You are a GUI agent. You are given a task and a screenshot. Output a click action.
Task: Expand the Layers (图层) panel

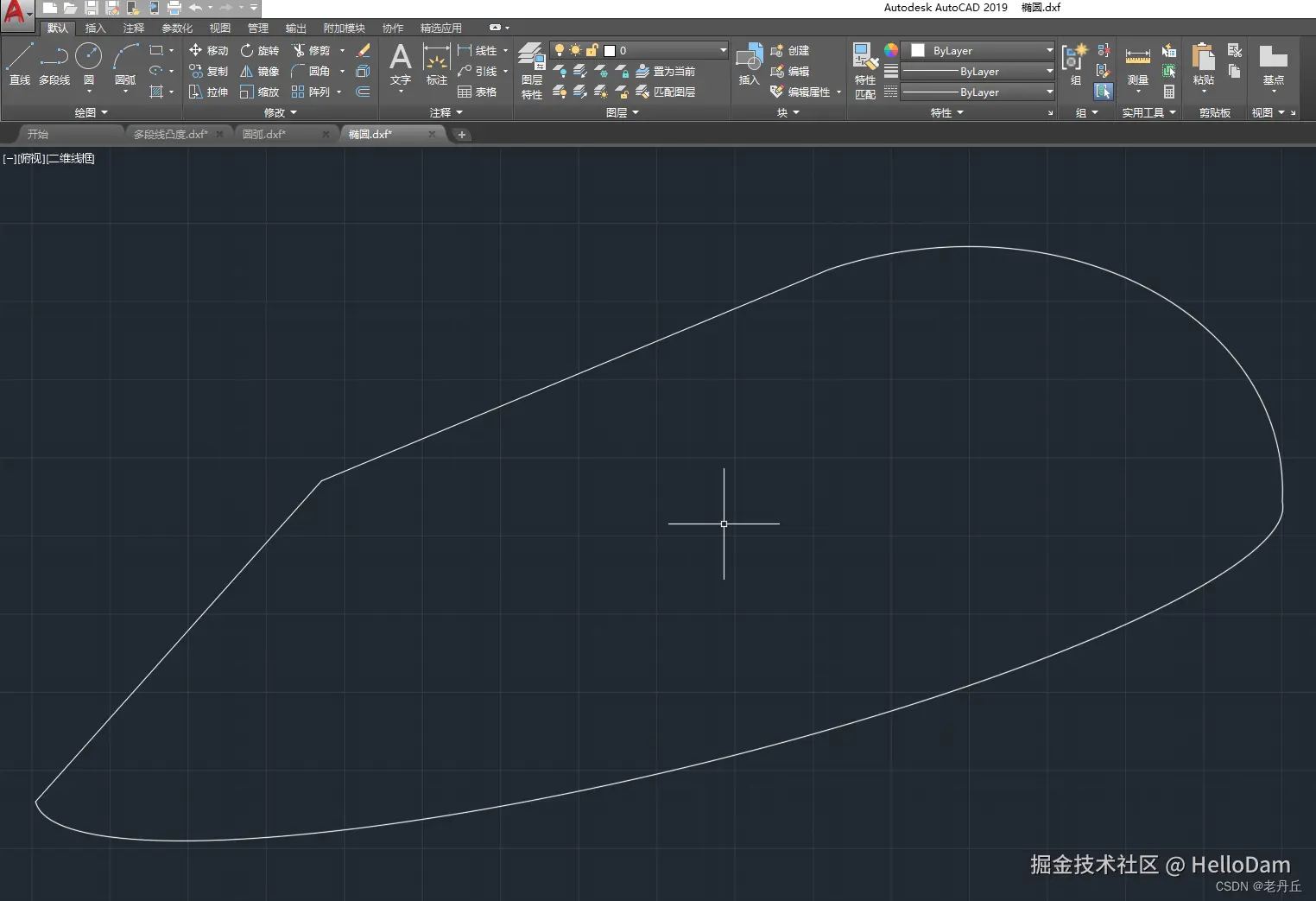(x=622, y=112)
